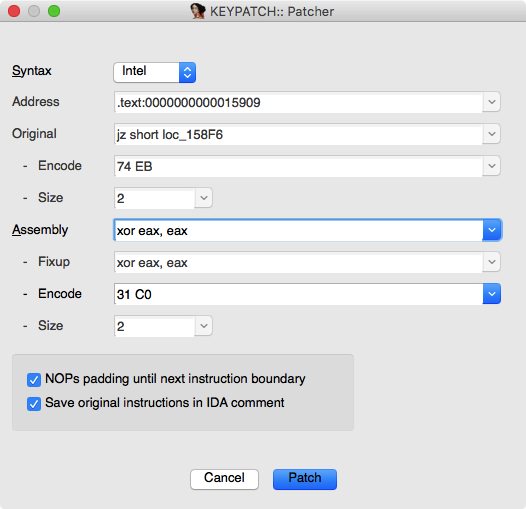Open the original Size dropdown arrow

204,198
